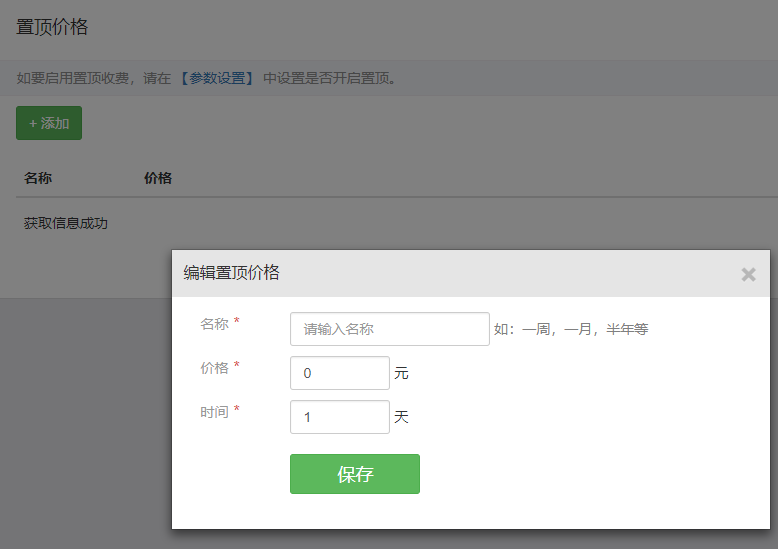778x549 pixels.
Task: Click the 名称 form label in dialog
Action: tap(214, 324)
